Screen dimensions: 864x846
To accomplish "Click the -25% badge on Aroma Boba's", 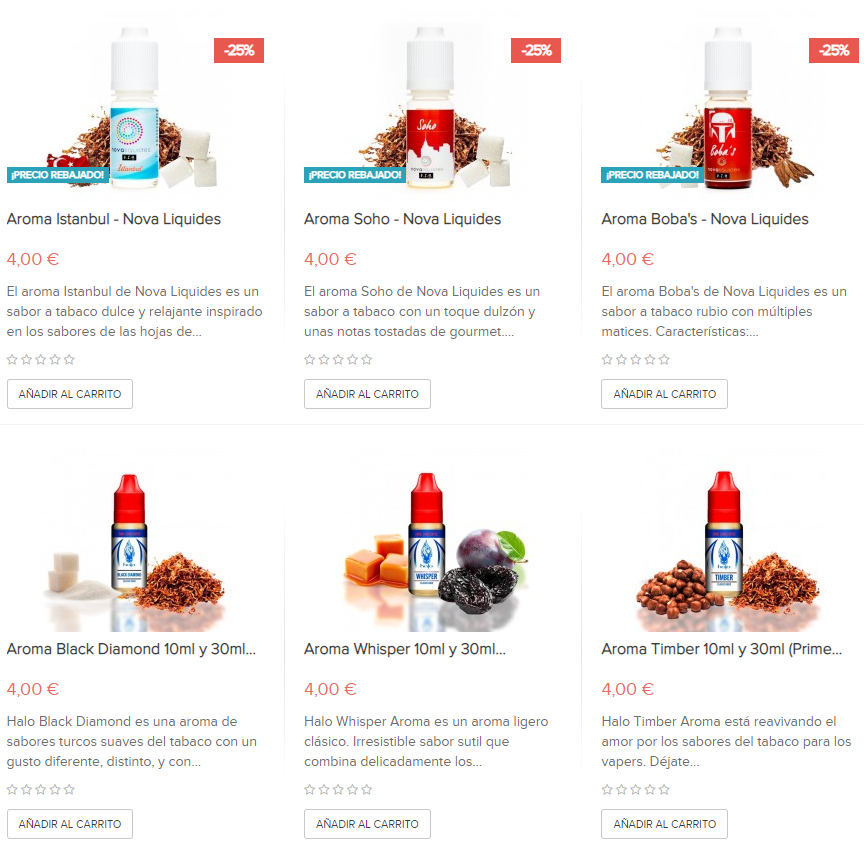I will [x=834, y=51].
